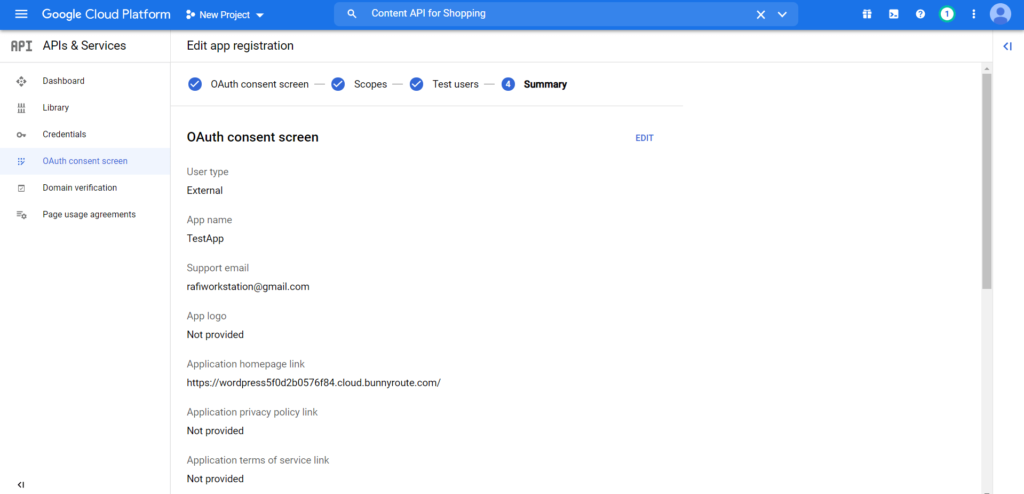1024x494 pixels.
Task: Click the OAuth consent screen section heading
Action: pyautogui.click(x=253, y=137)
